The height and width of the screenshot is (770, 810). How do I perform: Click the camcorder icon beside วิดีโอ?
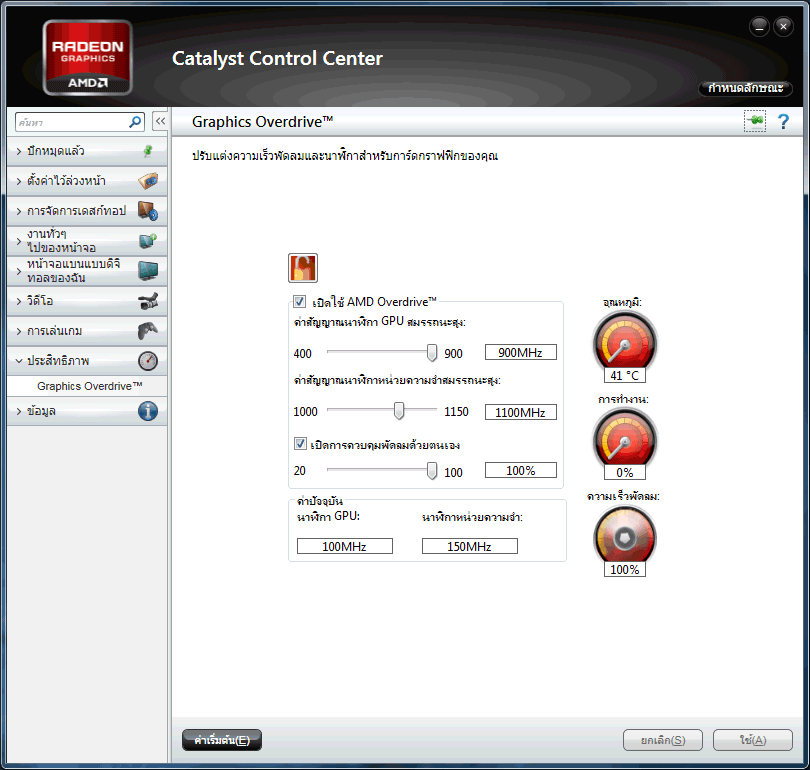(x=148, y=301)
